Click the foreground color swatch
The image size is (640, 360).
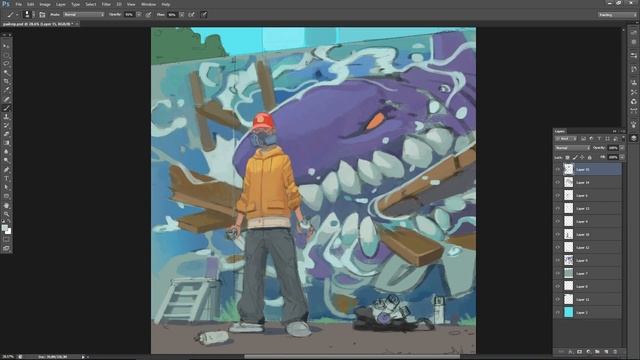pyautogui.click(x=4, y=227)
